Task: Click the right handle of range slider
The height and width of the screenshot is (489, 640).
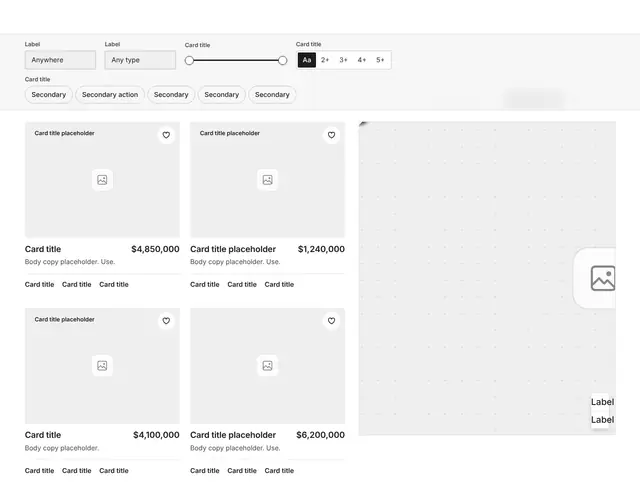Action: 282,60
